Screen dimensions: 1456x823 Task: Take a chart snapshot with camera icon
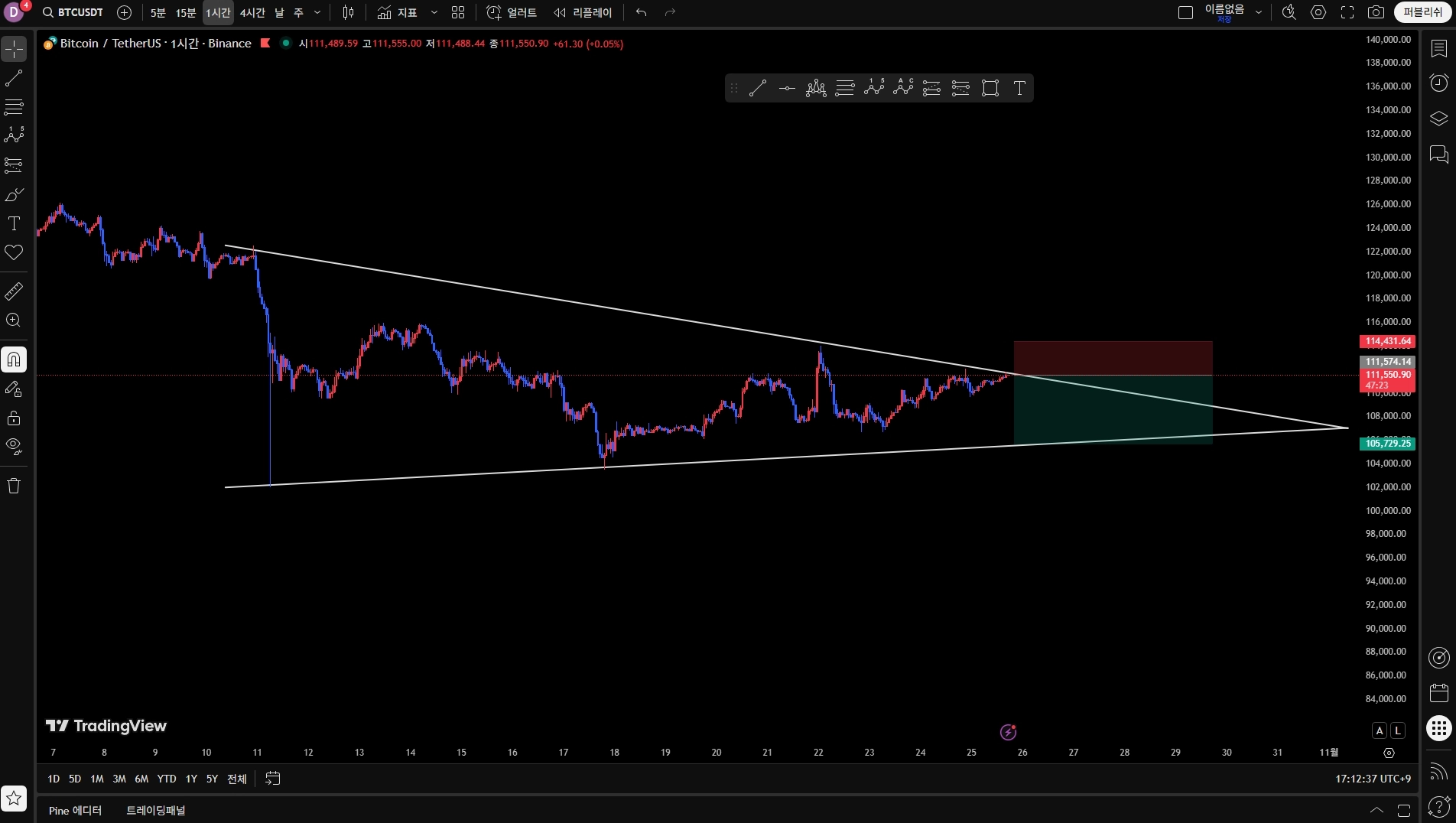[x=1376, y=12]
